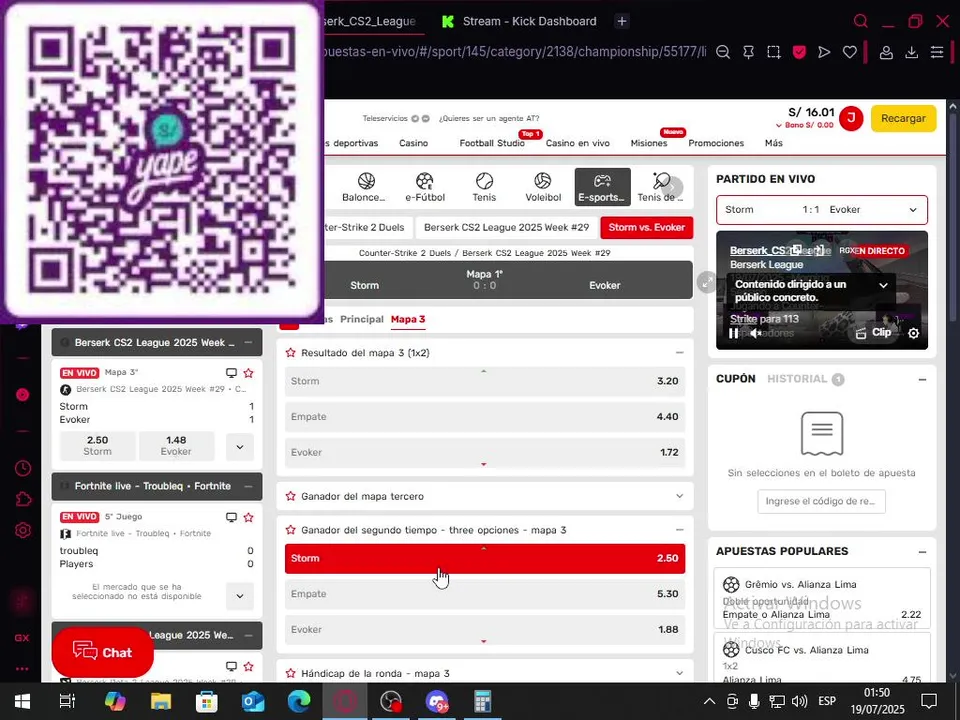
Task: Open the easy setup menu icon
Action: coord(937,52)
